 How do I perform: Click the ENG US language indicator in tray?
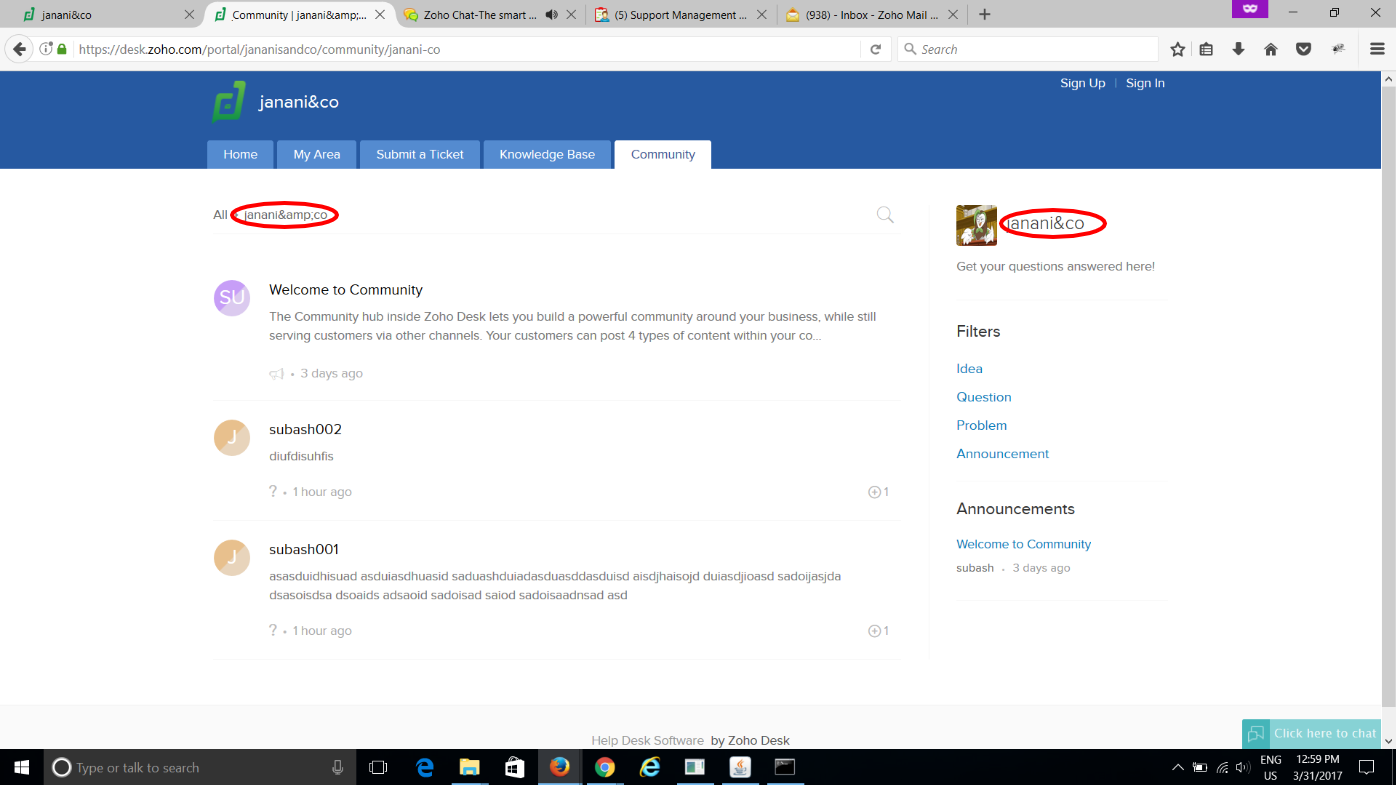[1270, 767]
